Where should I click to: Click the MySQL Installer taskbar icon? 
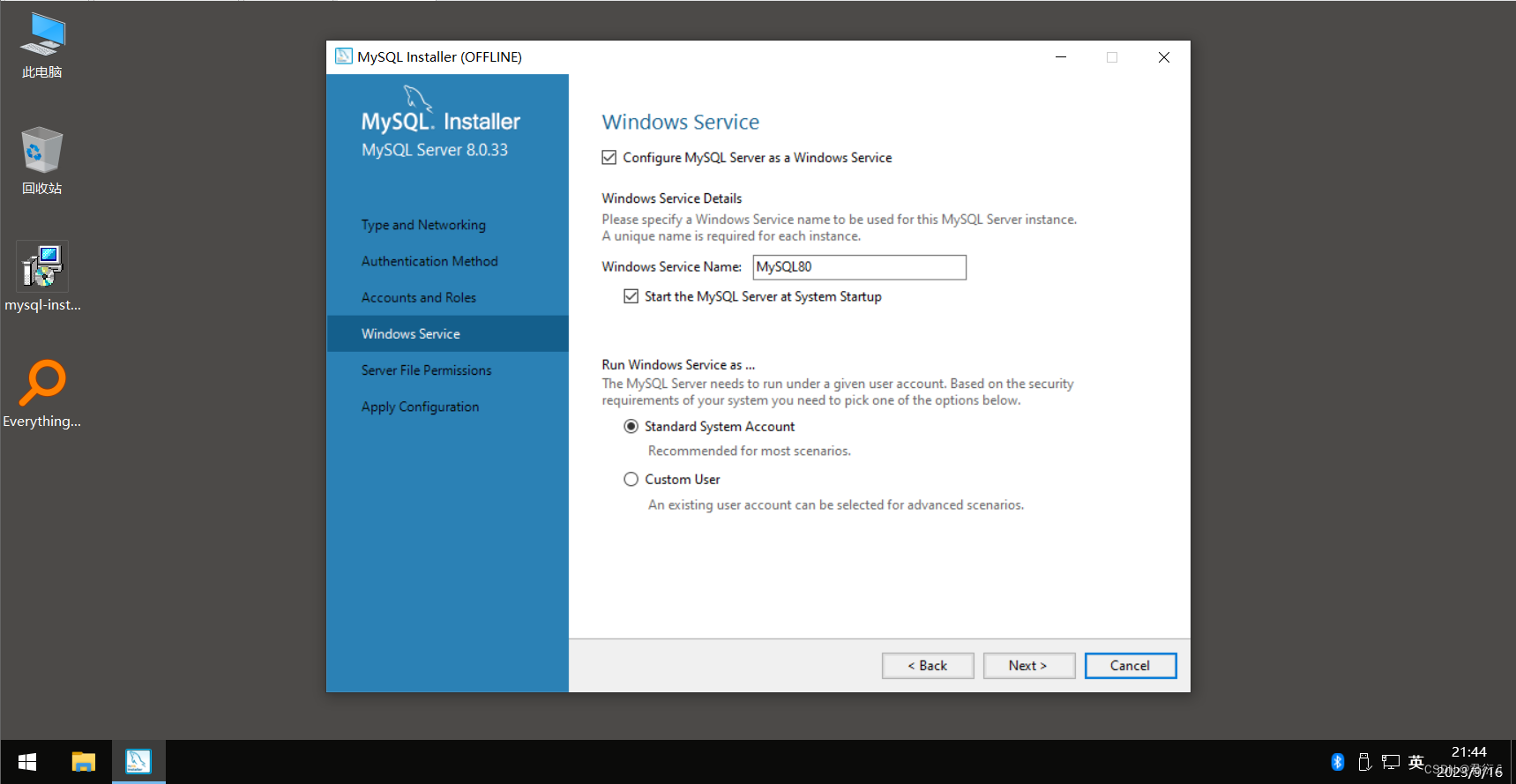[138, 762]
